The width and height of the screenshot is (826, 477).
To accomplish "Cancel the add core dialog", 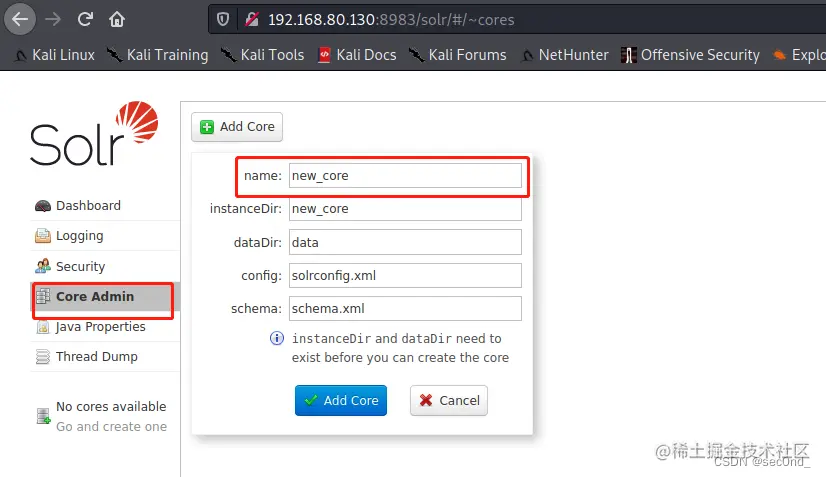I will tap(449, 401).
